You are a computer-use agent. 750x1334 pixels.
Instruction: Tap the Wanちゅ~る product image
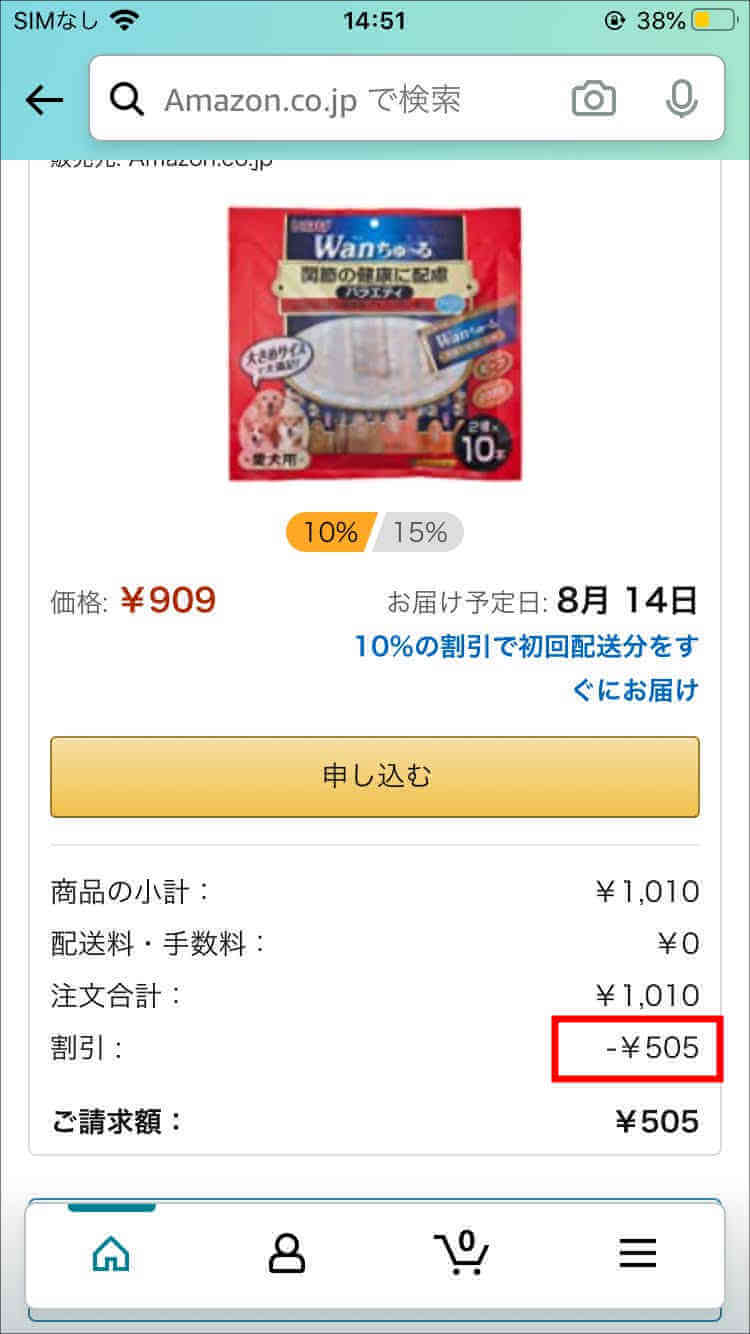(375, 343)
